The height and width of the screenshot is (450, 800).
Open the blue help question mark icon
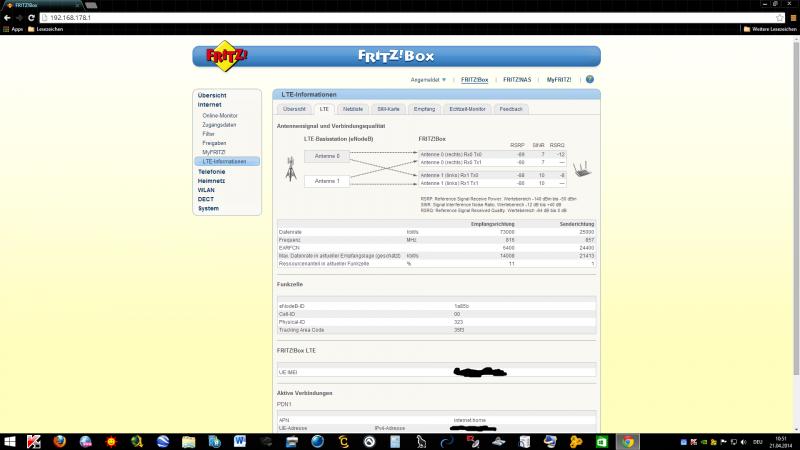(590, 80)
